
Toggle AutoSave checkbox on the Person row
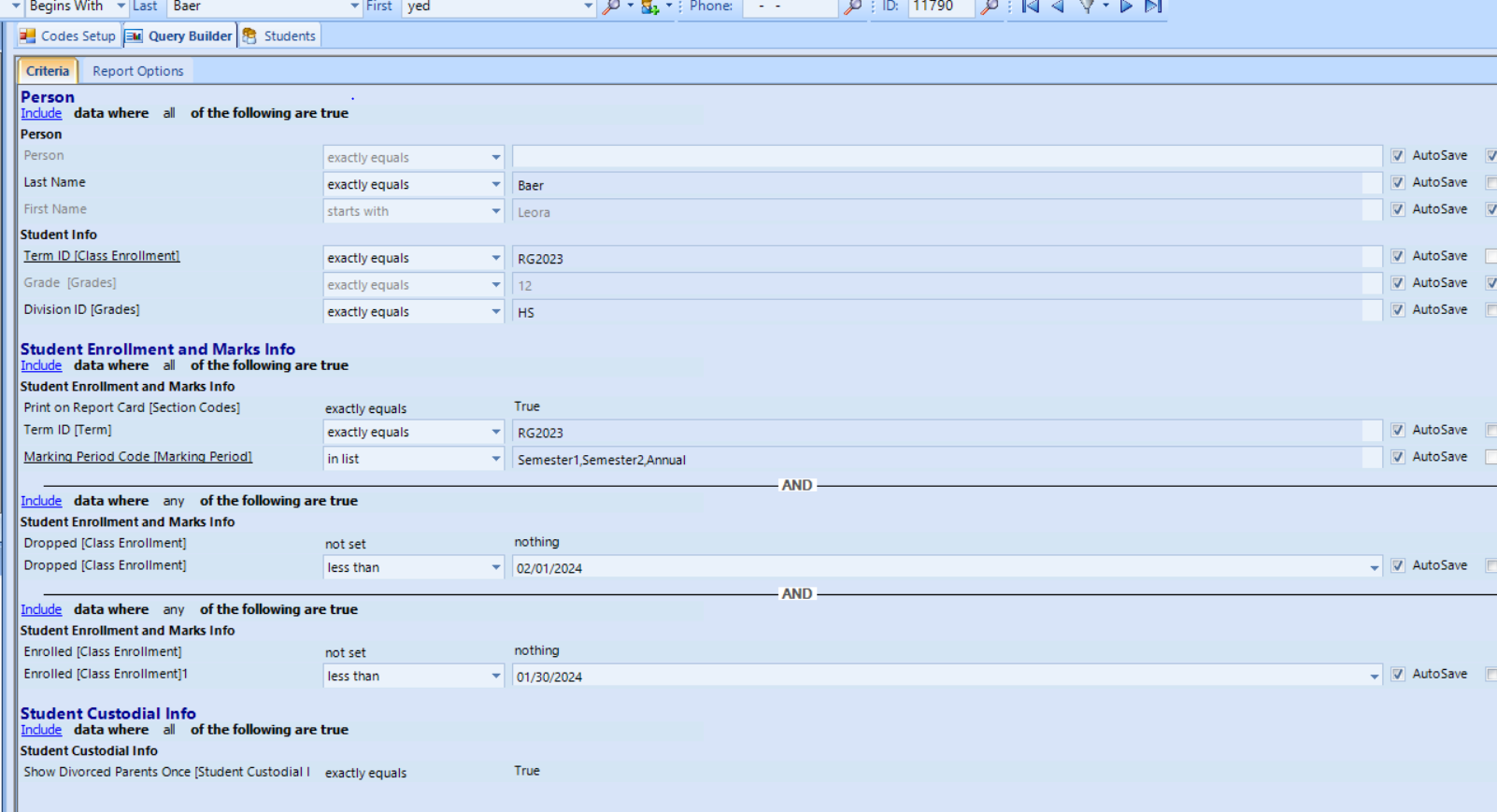coord(1398,156)
